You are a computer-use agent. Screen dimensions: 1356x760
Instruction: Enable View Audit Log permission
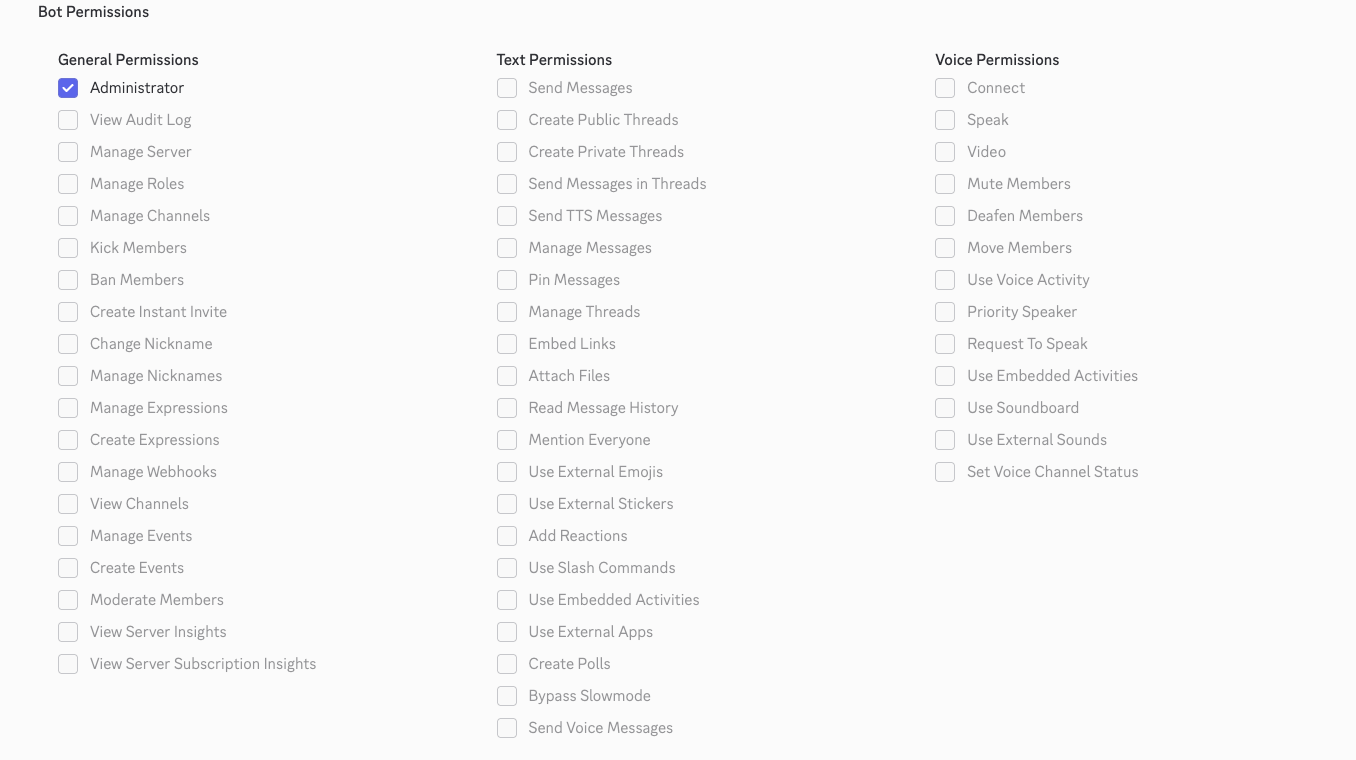click(68, 120)
